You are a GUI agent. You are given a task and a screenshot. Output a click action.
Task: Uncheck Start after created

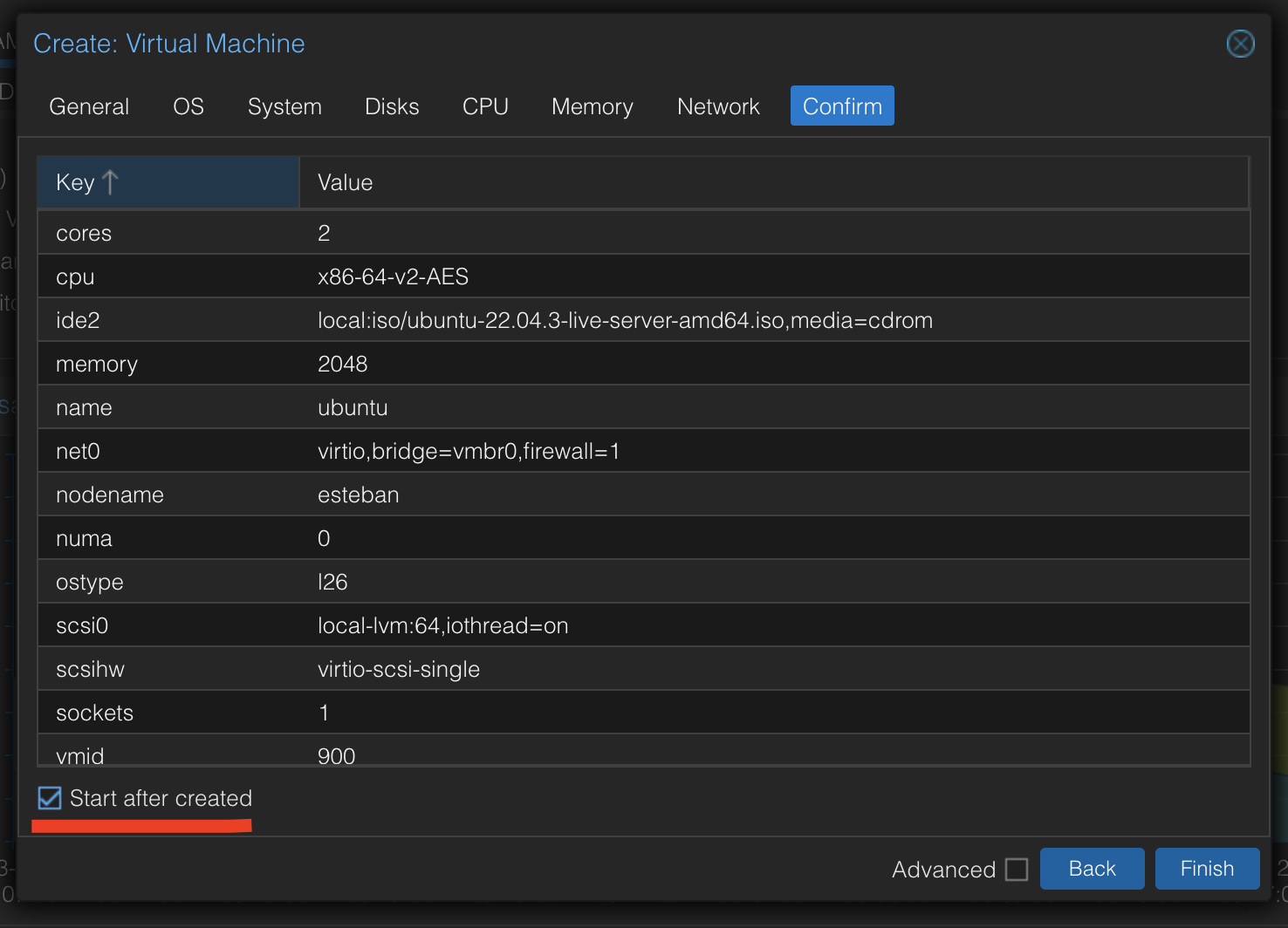tap(50, 798)
